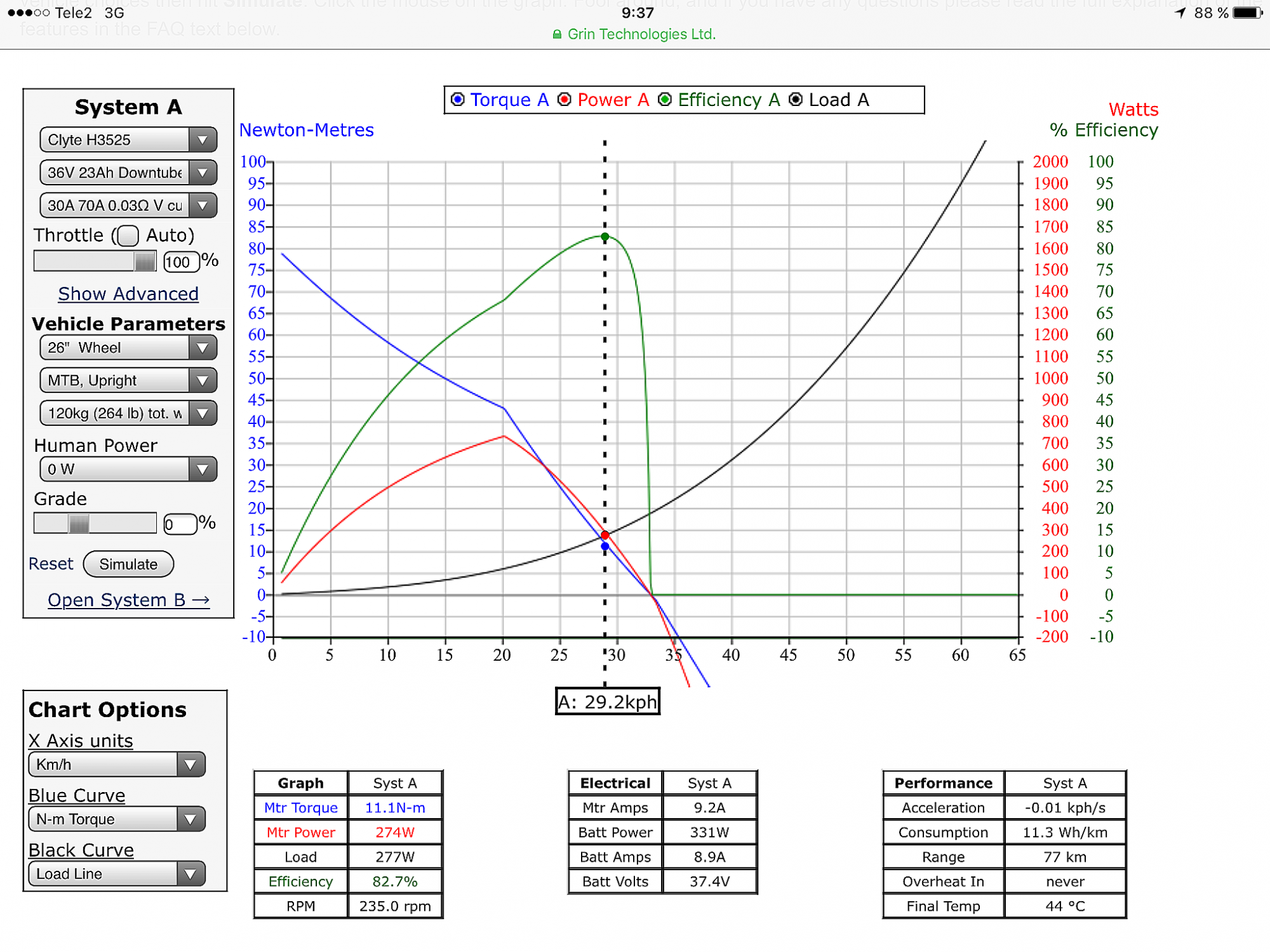The image size is (1270, 952).
Task: Click the Grade percent input field
Action: [180, 524]
